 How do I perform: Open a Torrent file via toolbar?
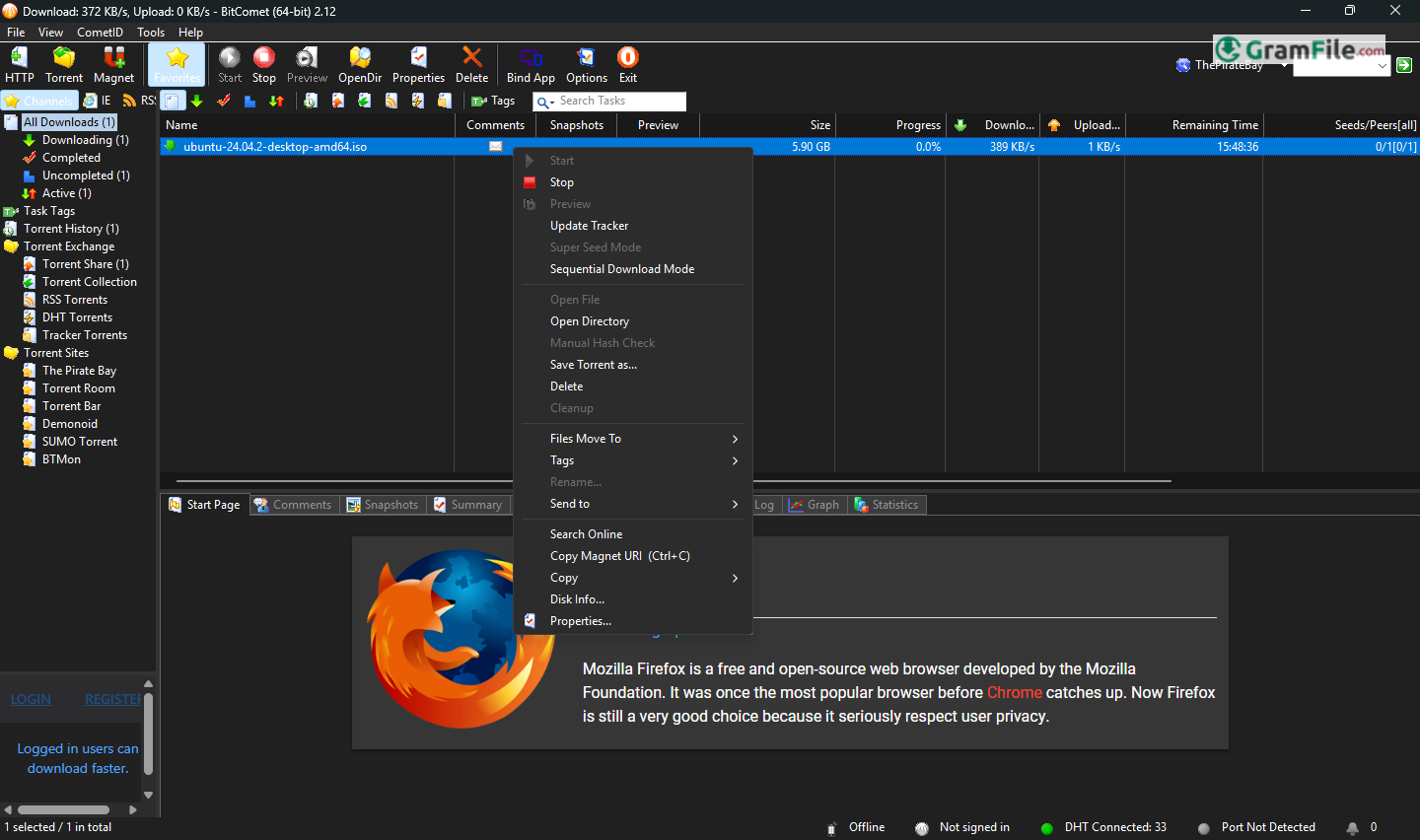[x=64, y=65]
